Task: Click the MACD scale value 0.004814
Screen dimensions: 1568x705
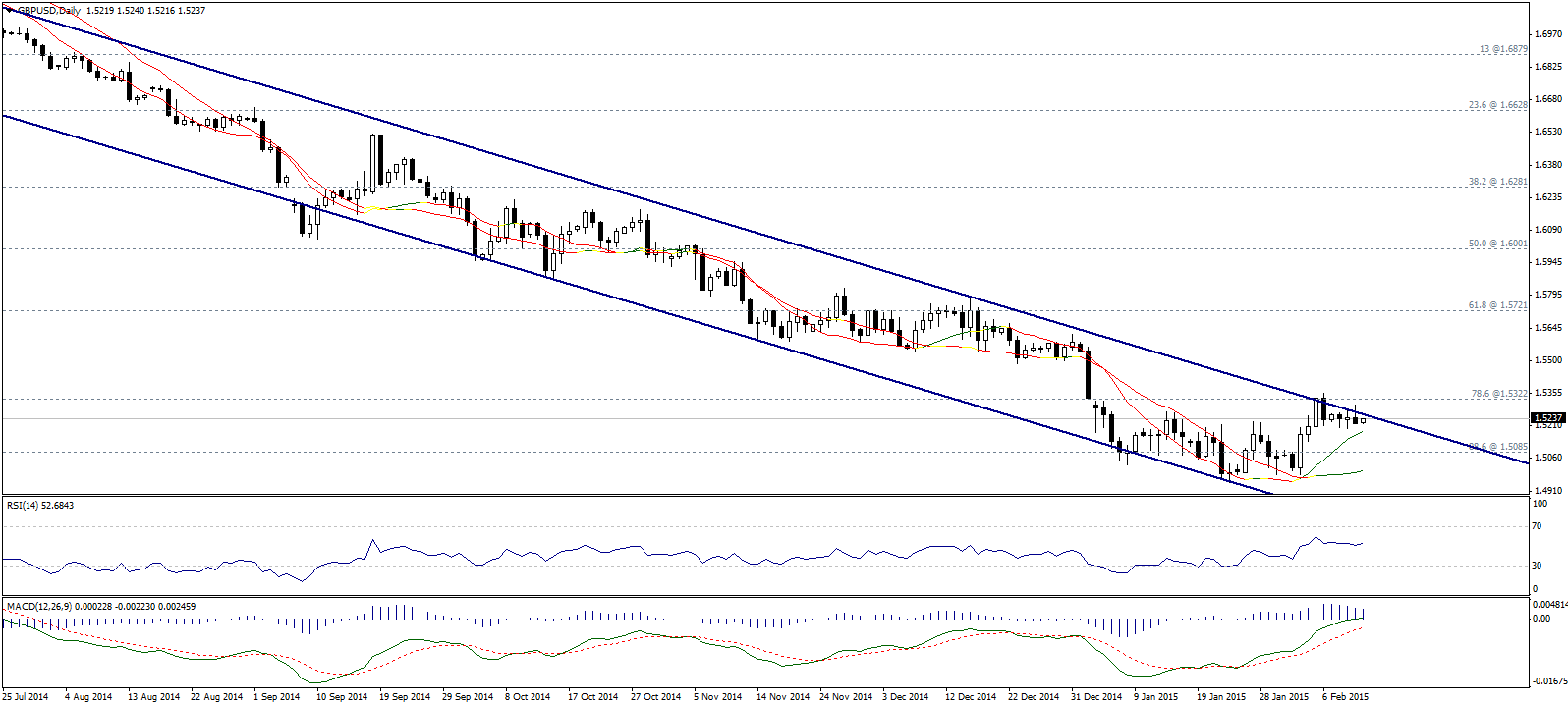Action: 1549,605
